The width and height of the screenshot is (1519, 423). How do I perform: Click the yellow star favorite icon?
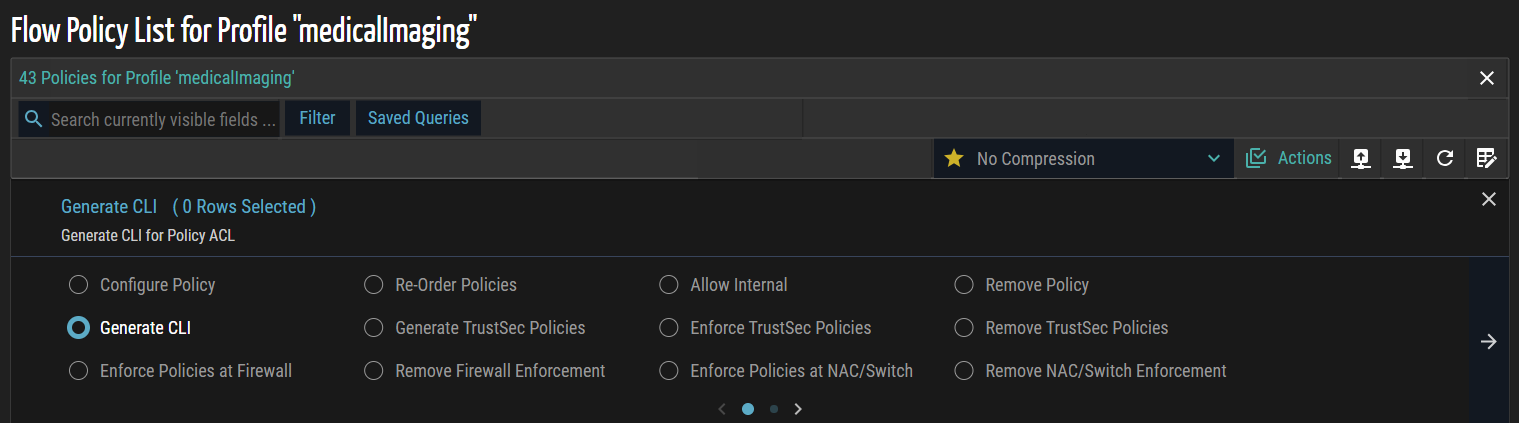point(954,158)
